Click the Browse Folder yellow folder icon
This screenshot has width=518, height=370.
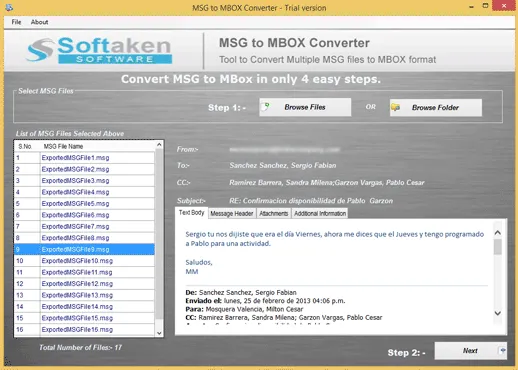(395, 107)
